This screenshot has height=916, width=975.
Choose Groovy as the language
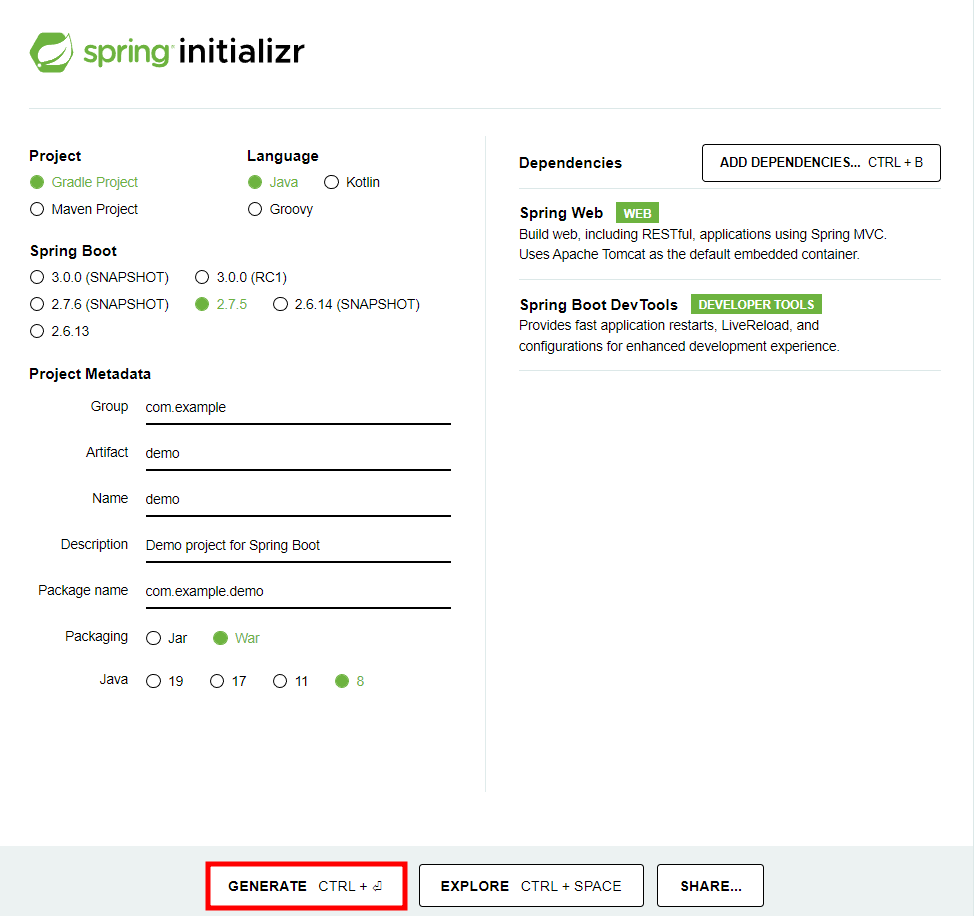[255, 209]
